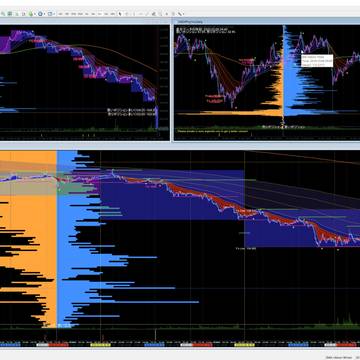Select the H1 timeframe button
Screen dimensions: 360x360
click(87, 14)
